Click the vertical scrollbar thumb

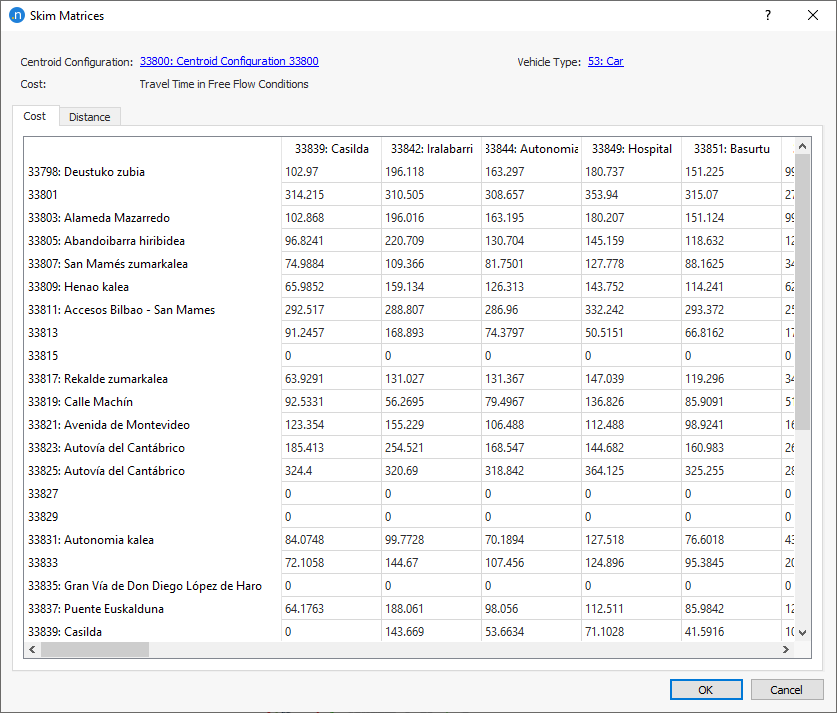[x=802, y=290]
